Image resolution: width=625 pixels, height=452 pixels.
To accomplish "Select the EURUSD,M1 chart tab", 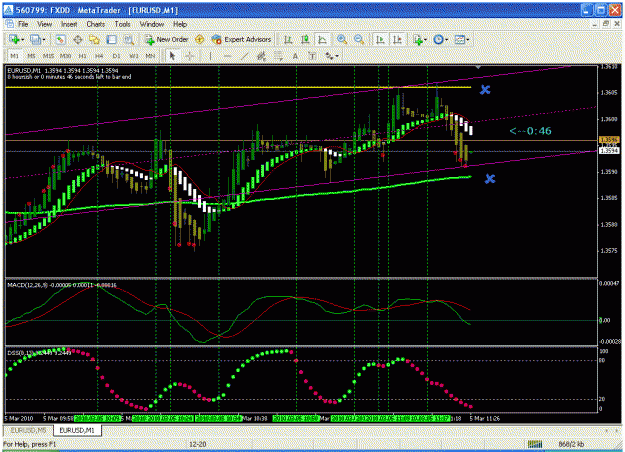I will click(x=77, y=430).
